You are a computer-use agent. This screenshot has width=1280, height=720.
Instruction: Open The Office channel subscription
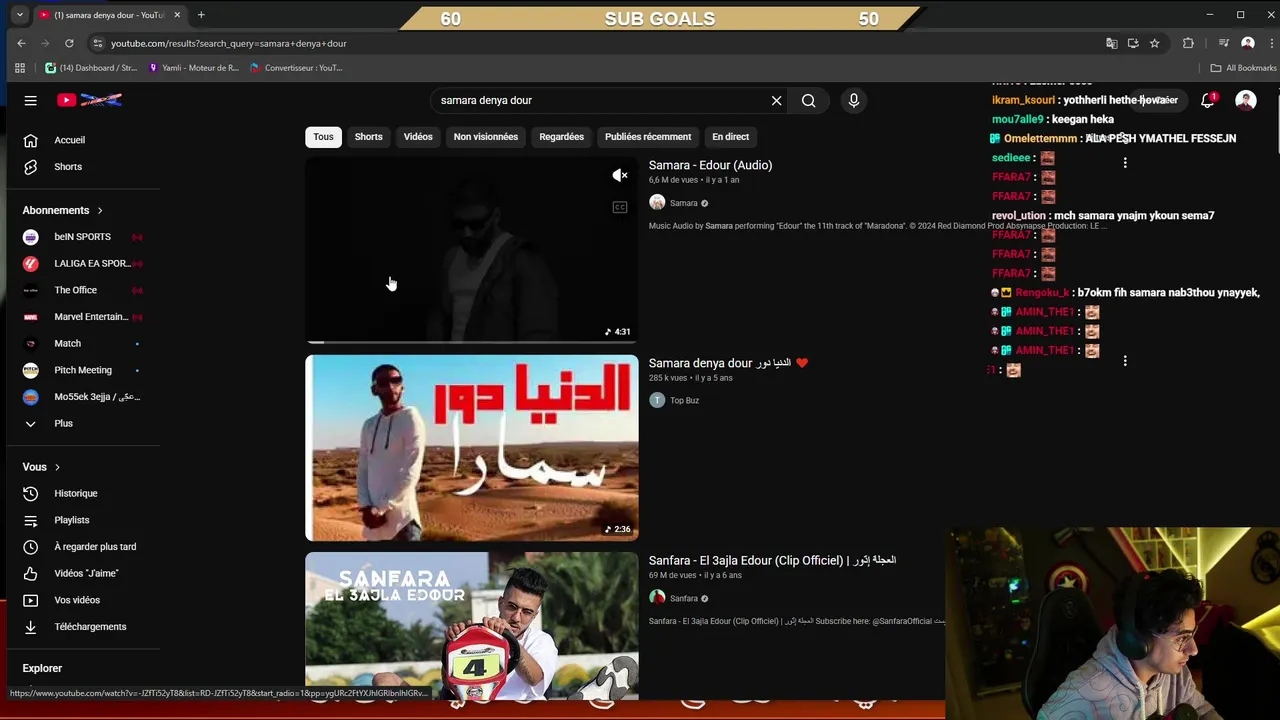pyautogui.click(x=75, y=290)
